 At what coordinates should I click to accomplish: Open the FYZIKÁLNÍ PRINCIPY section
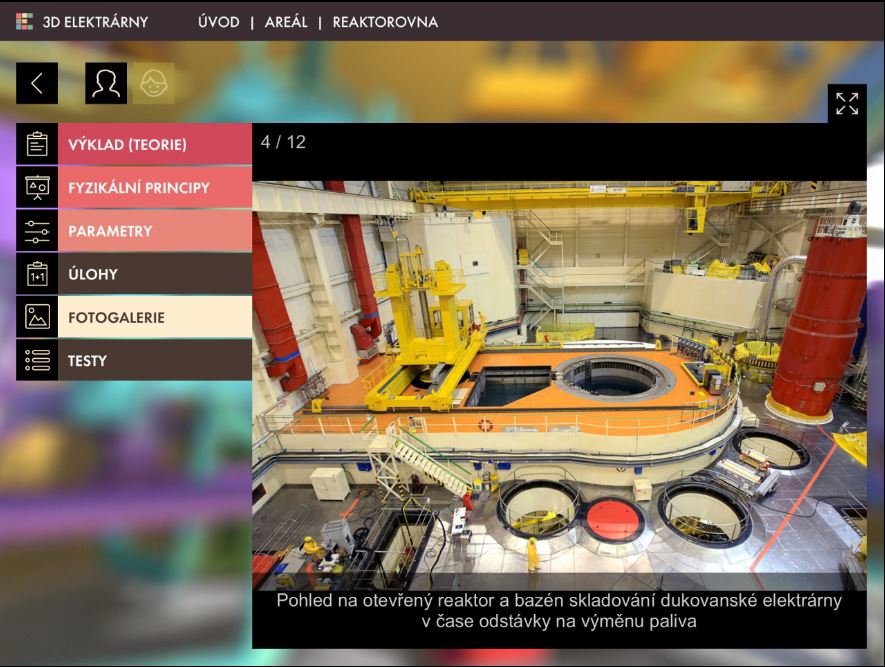(x=155, y=187)
